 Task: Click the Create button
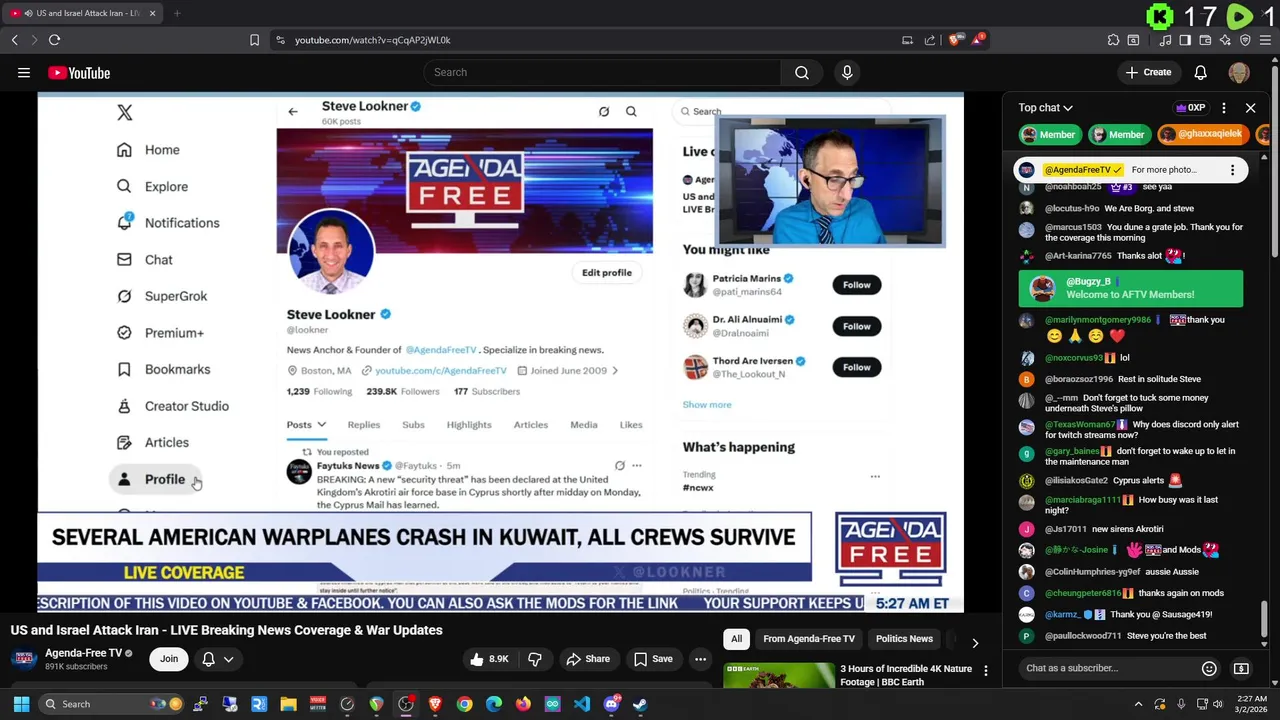point(1148,72)
